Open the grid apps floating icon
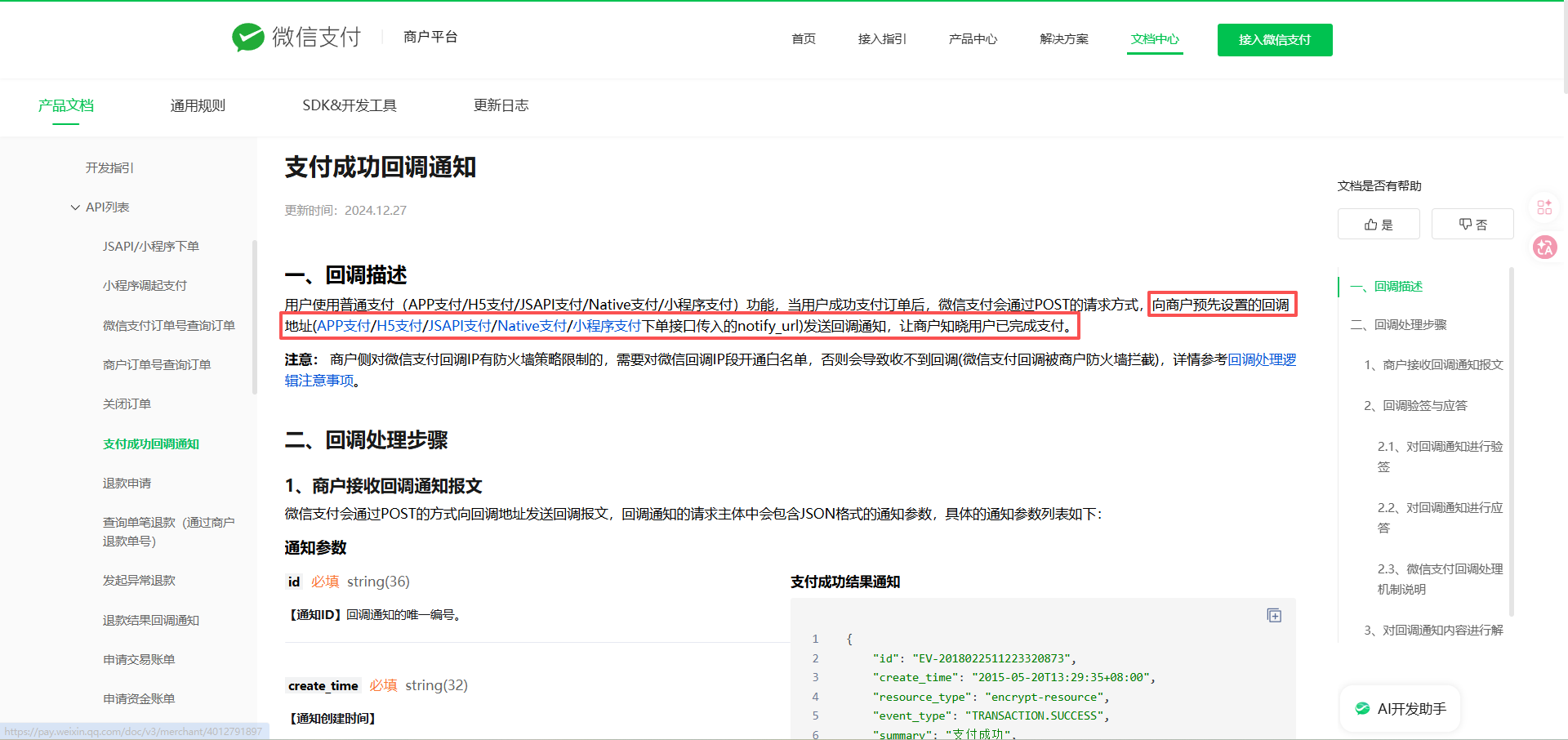The width and height of the screenshot is (1568, 740). tap(1544, 207)
